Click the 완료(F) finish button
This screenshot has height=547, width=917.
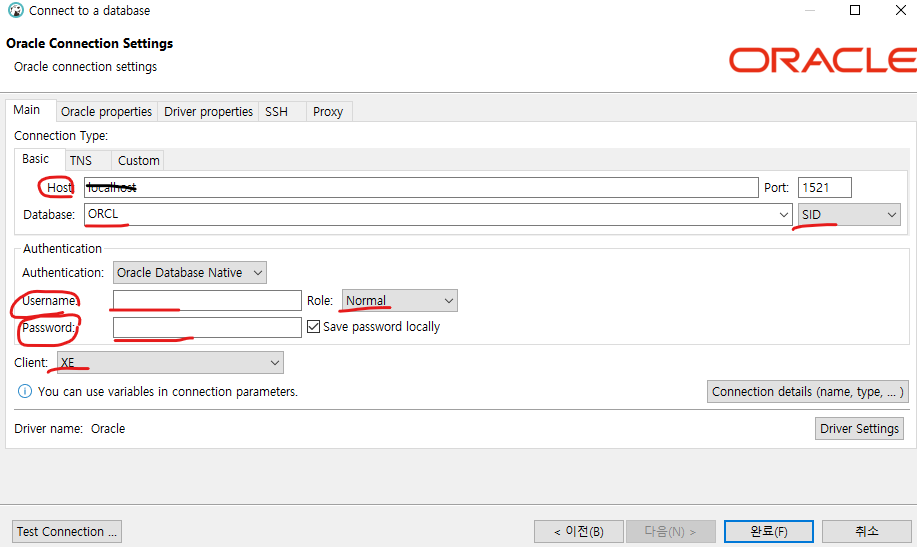coord(768,531)
